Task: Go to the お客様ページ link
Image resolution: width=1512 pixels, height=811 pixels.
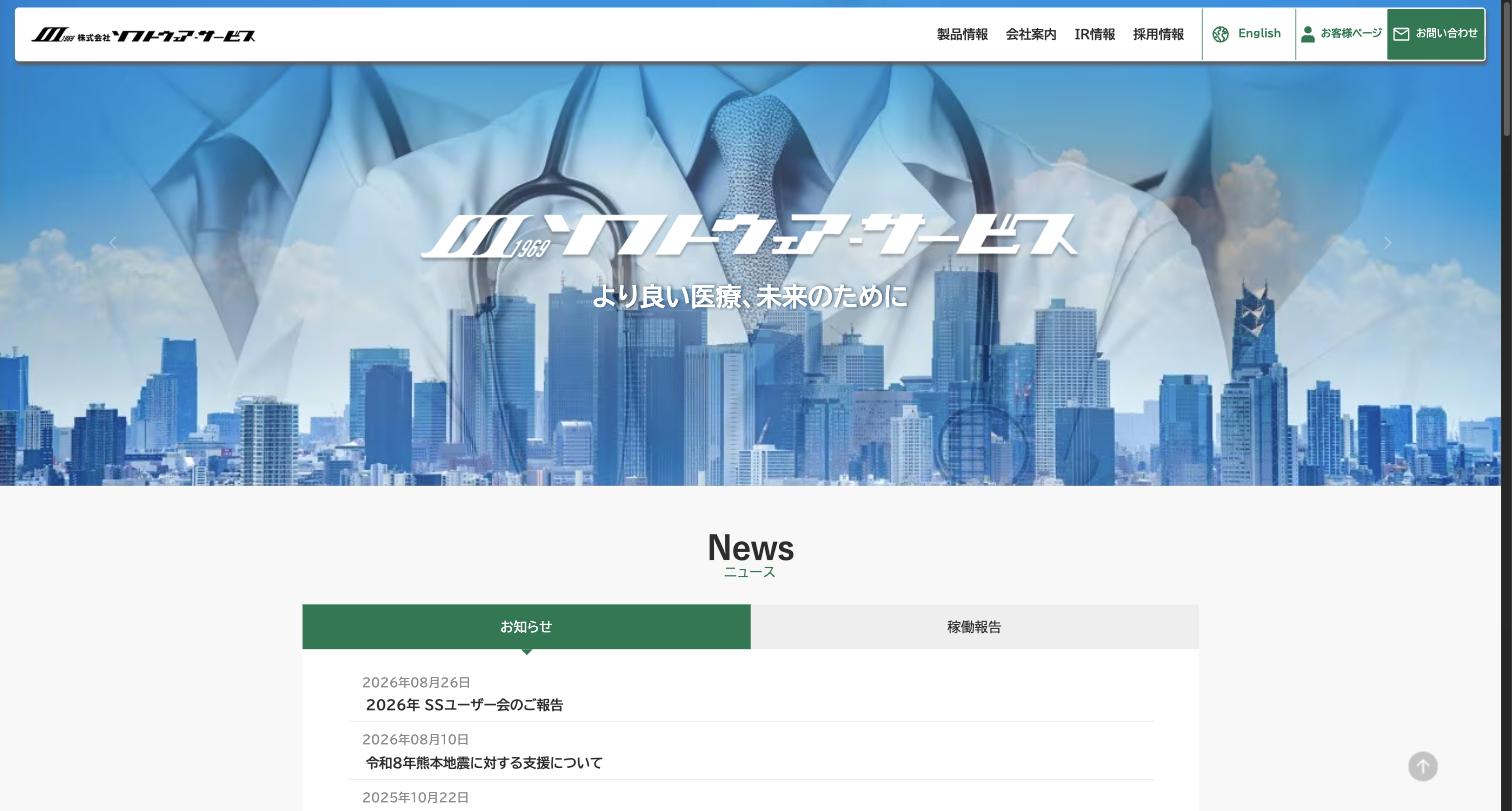Action: coord(1341,34)
